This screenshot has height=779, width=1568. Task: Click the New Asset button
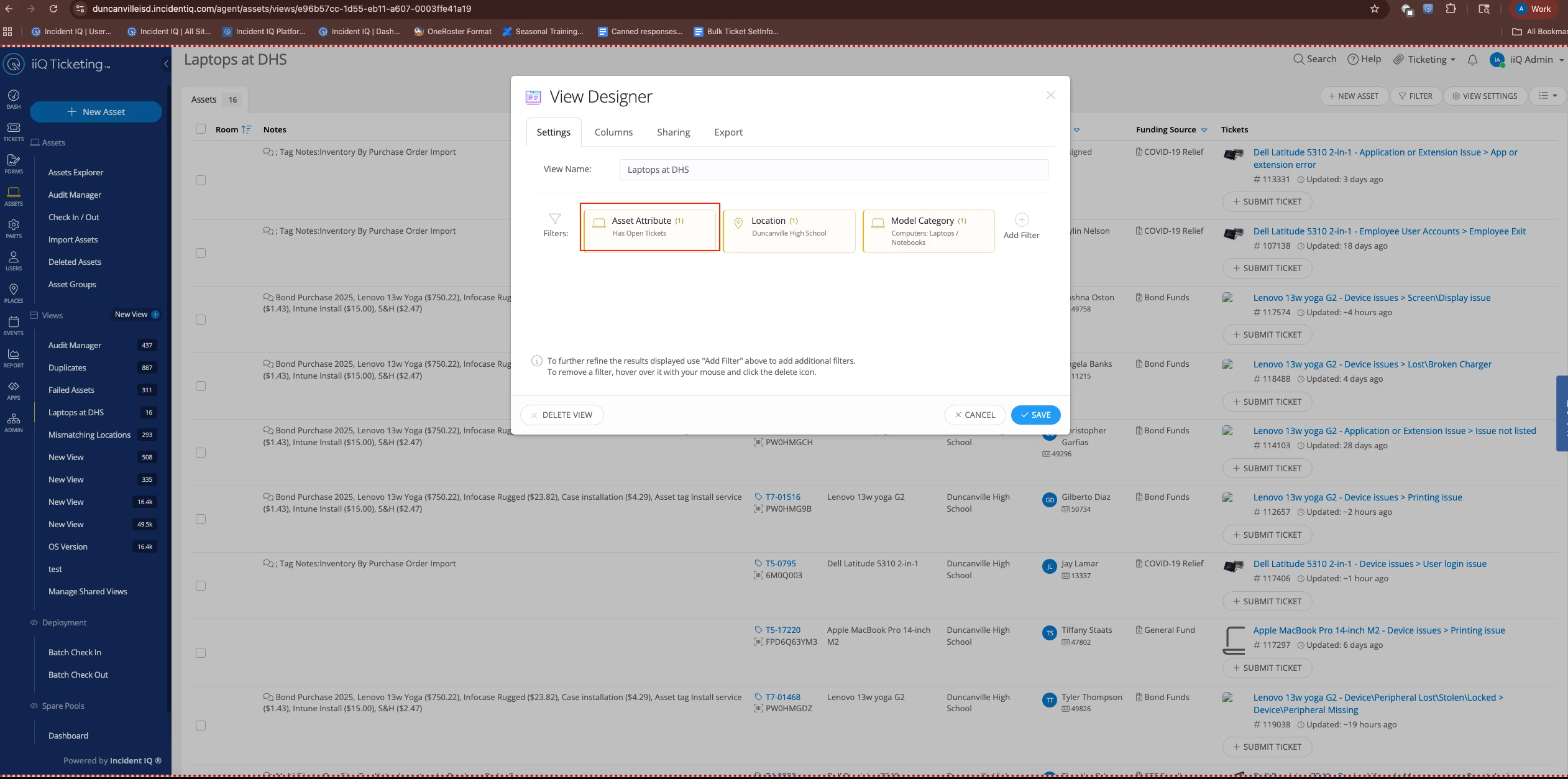click(x=96, y=112)
